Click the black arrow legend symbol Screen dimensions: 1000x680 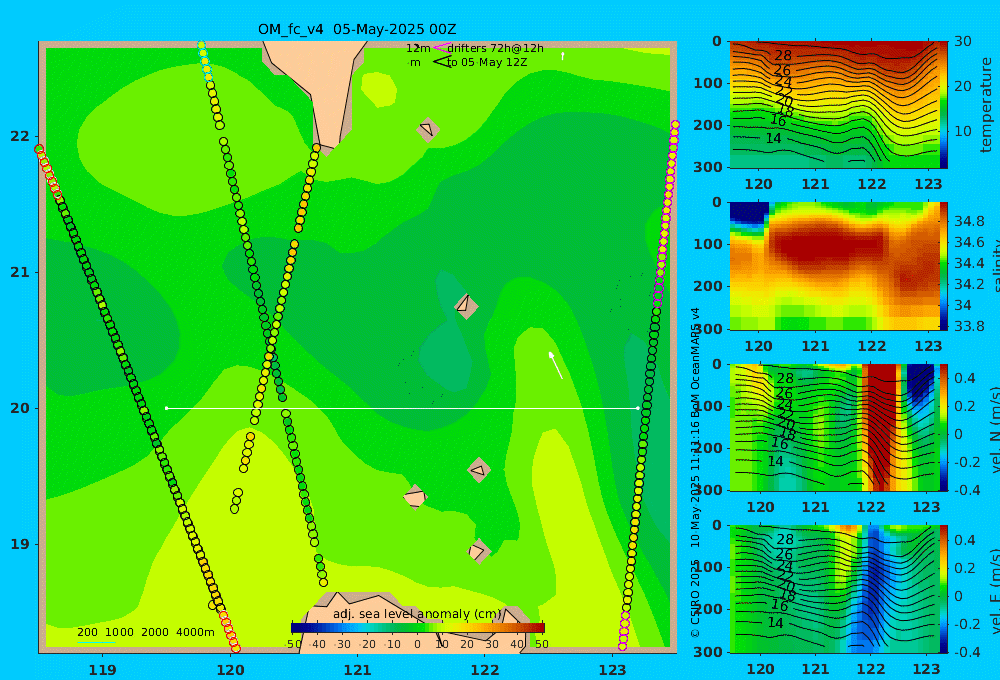(443, 62)
